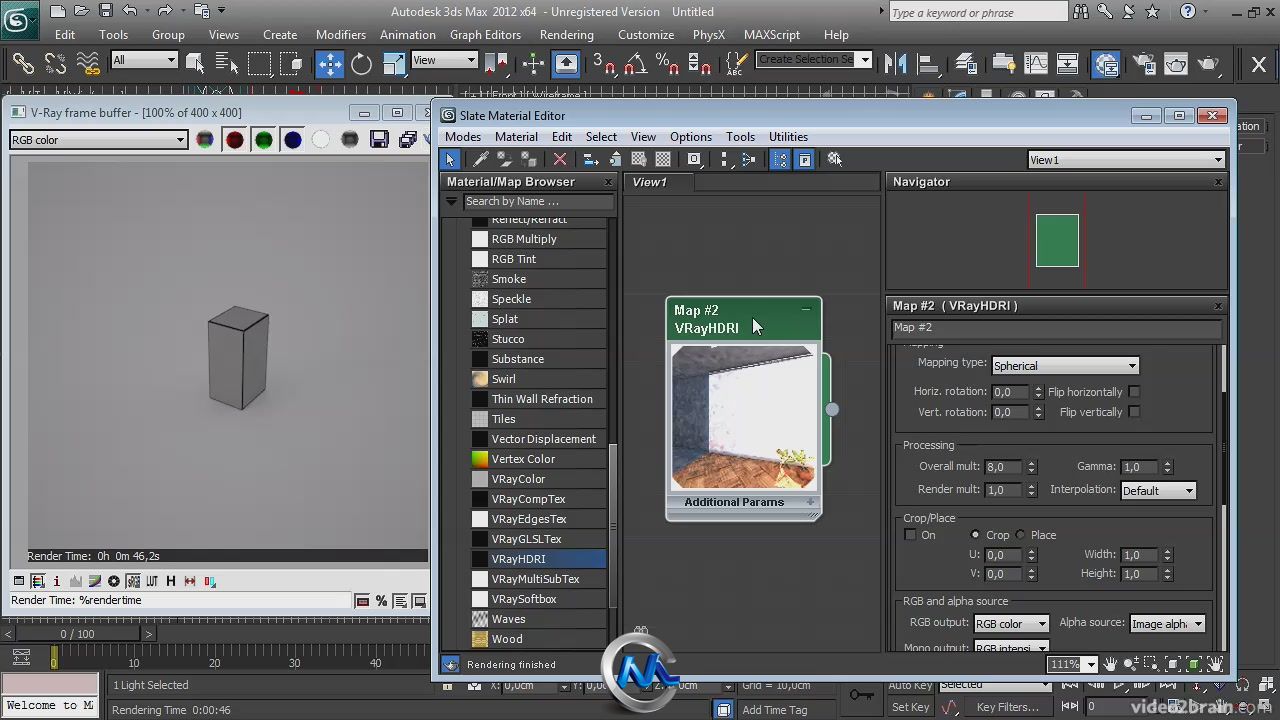The image size is (1280, 720).
Task: Toggle blue channel in V-Ray frame buffer
Action: 292,140
